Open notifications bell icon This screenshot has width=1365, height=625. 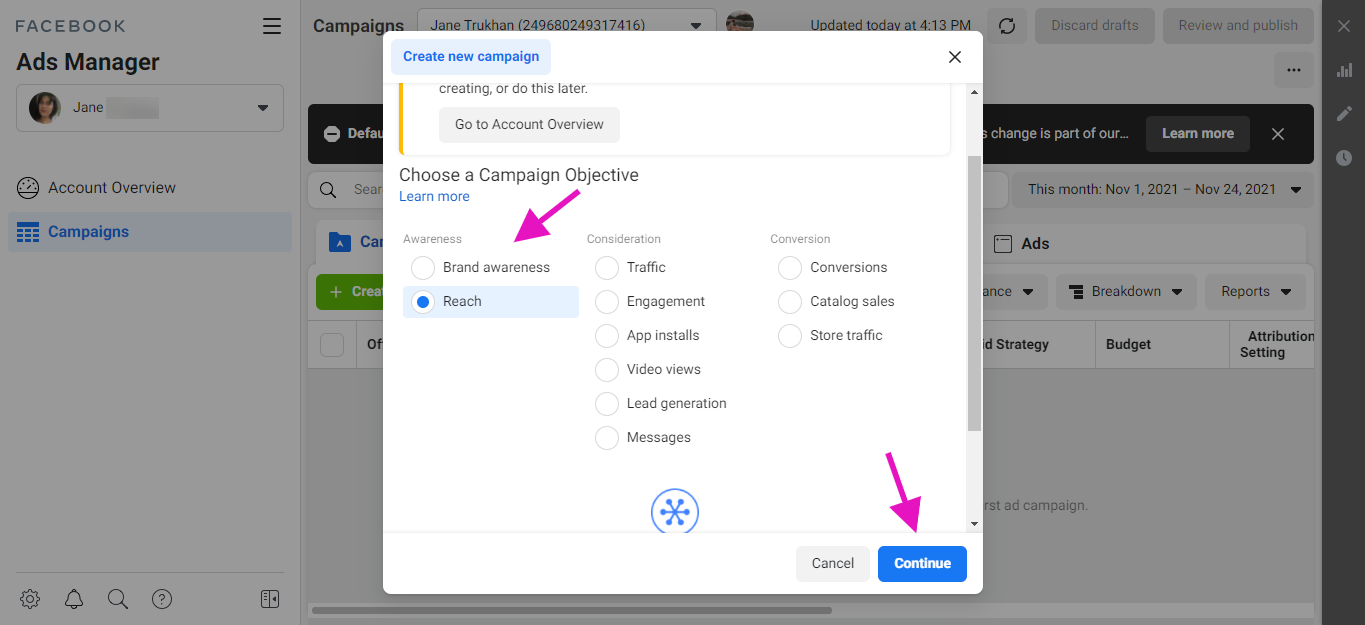[74, 599]
